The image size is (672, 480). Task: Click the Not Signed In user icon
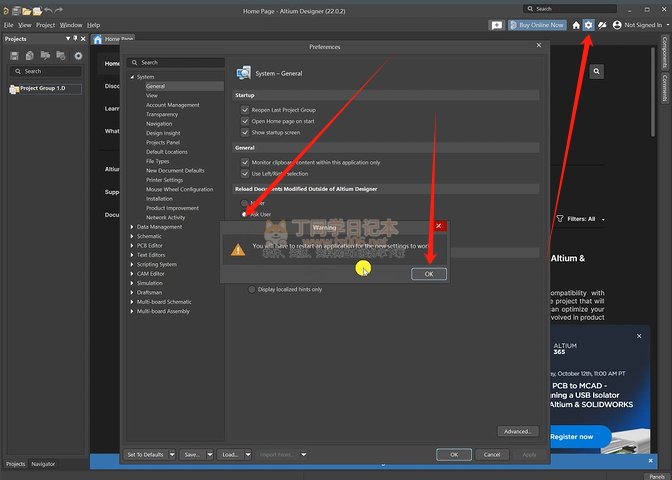coord(617,25)
